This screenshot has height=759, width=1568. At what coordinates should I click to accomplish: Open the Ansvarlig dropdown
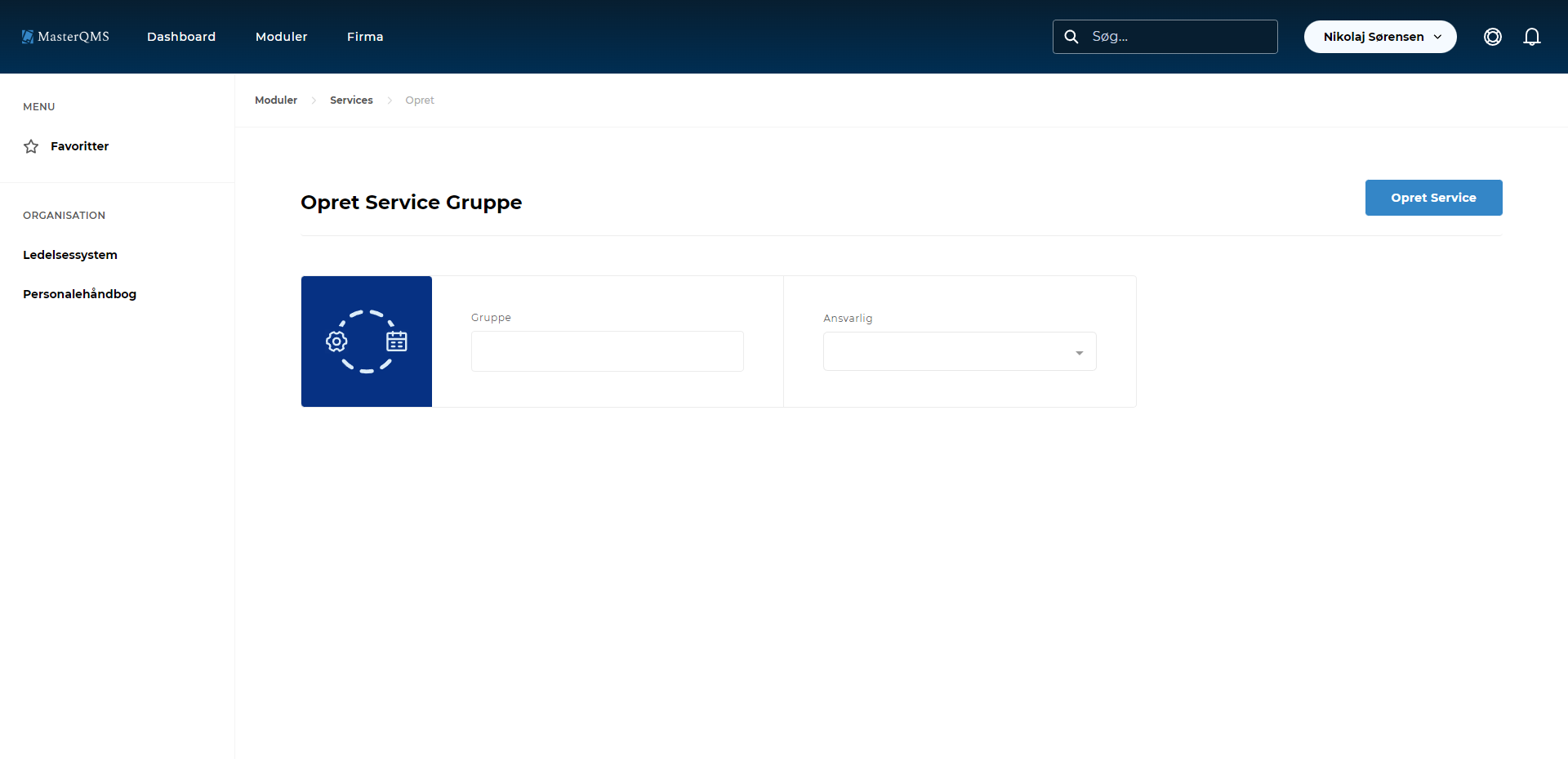(959, 350)
